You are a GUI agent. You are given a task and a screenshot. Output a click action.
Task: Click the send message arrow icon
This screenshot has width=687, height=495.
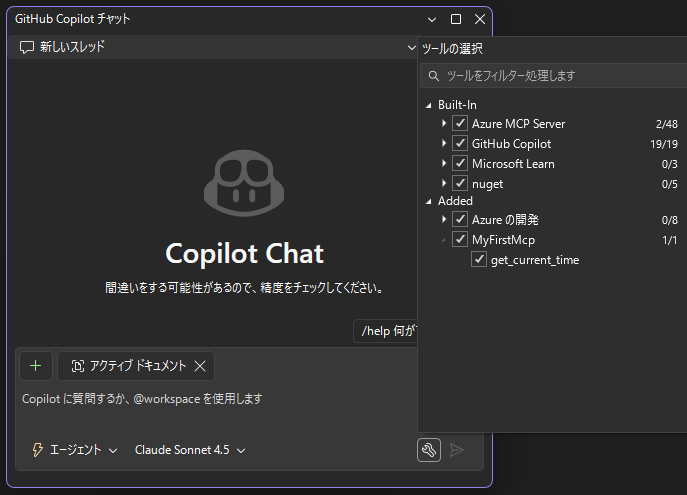pyautogui.click(x=457, y=450)
